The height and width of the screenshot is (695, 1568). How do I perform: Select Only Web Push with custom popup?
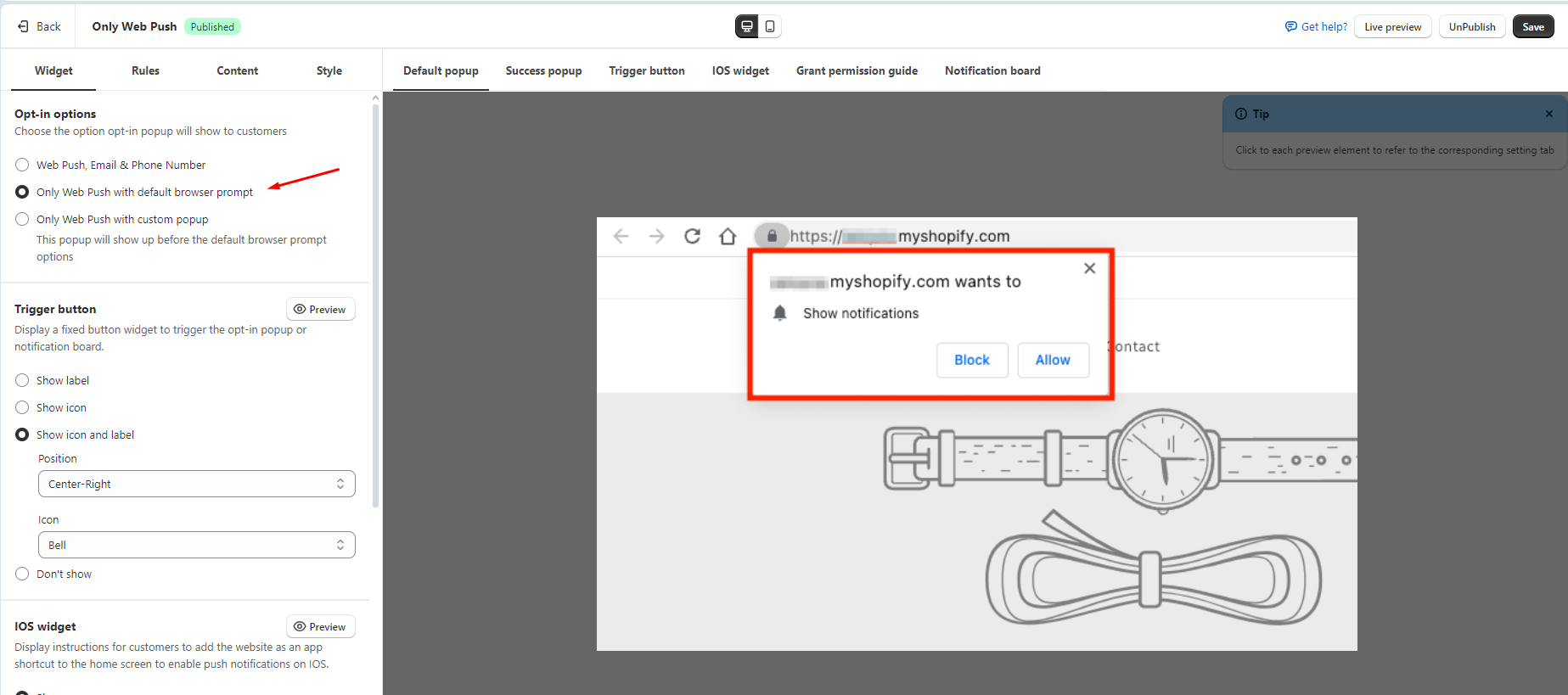click(x=22, y=219)
